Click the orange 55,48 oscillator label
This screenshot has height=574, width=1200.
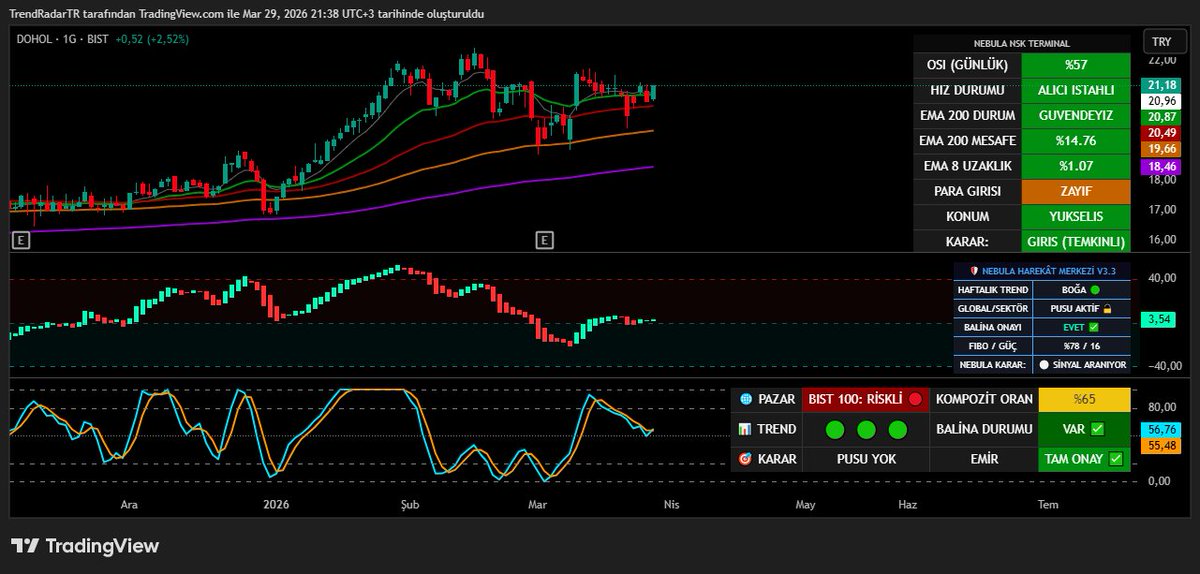1161,445
